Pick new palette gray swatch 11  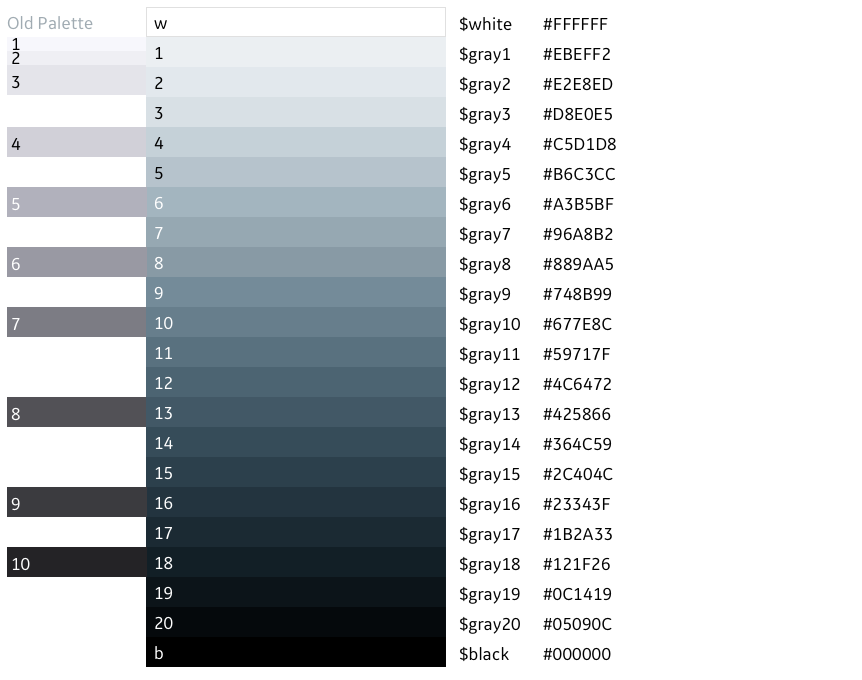pyautogui.click(x=296, y=352)
